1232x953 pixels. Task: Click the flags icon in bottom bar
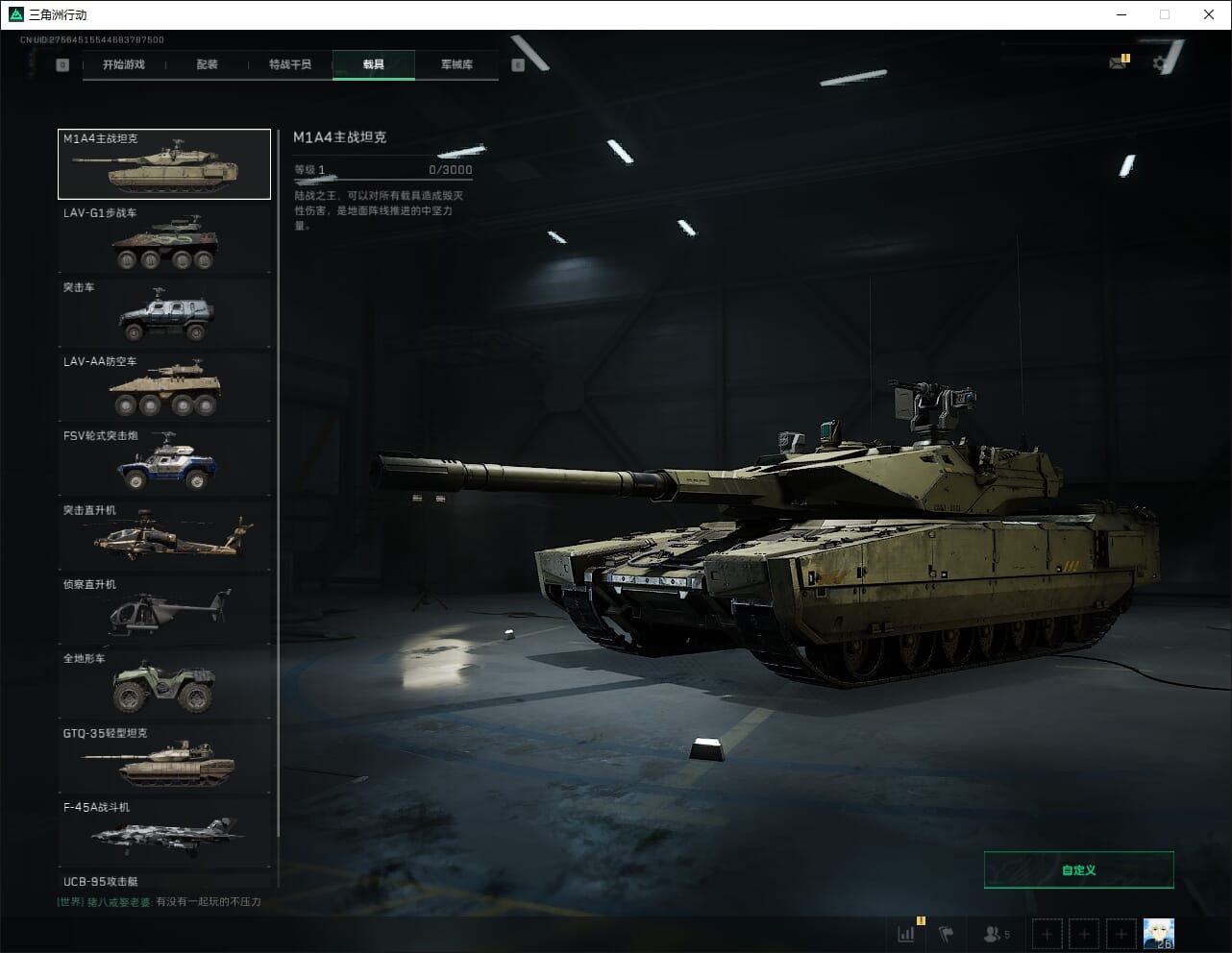coord(946,933)
